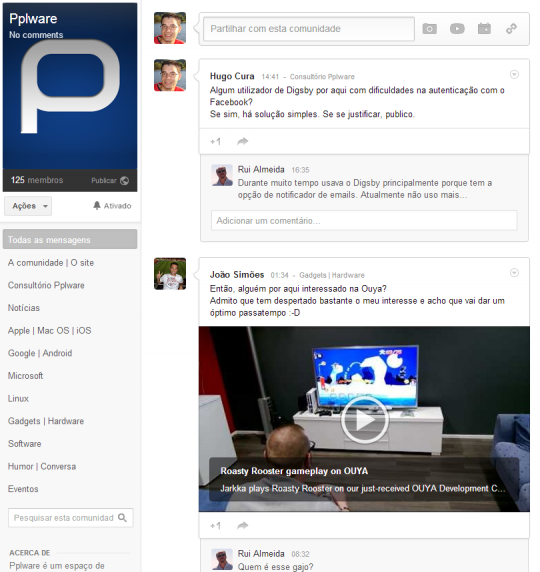The image size is (540, 572).
Task: Click the Pplware community logo image
Action: [x=70, y=86]
